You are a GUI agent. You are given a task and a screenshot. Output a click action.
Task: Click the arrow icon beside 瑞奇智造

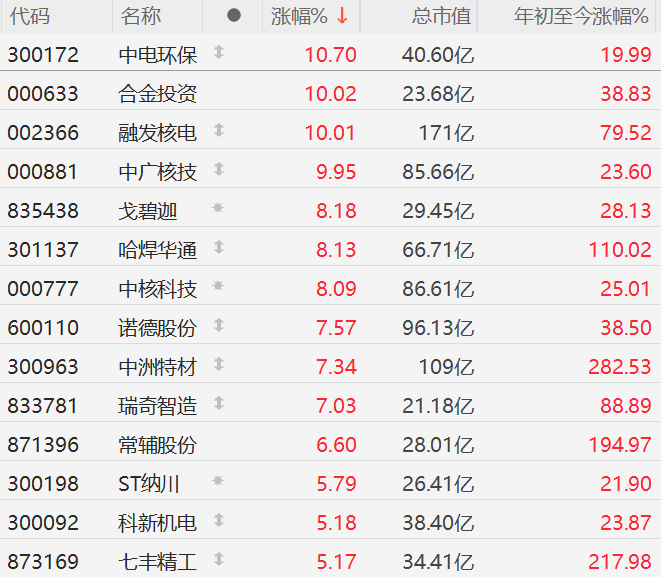pyautogui.click(x=218, y=403)
